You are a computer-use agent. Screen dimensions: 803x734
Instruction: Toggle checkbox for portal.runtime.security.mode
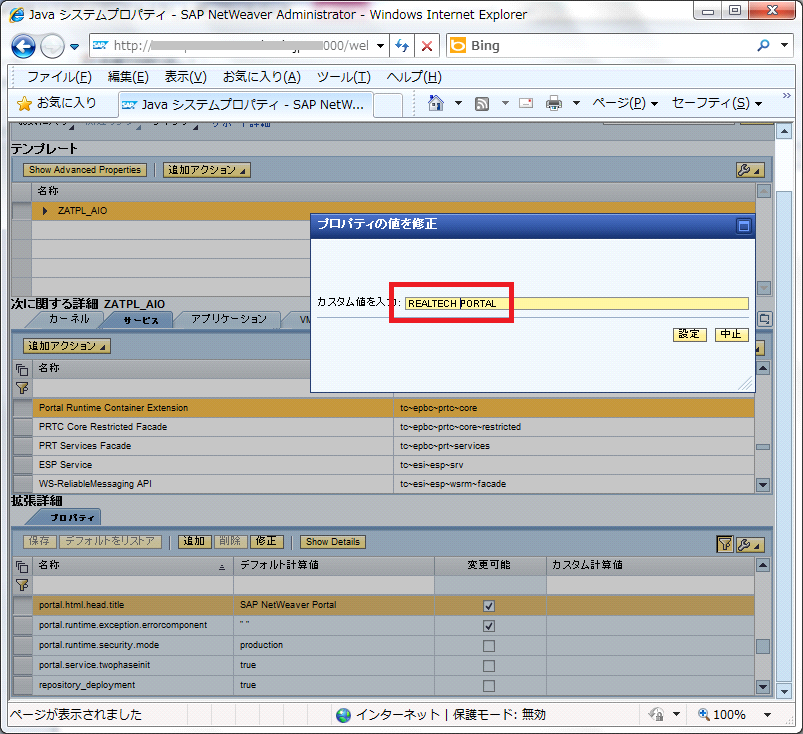click(x=489, y=646)
